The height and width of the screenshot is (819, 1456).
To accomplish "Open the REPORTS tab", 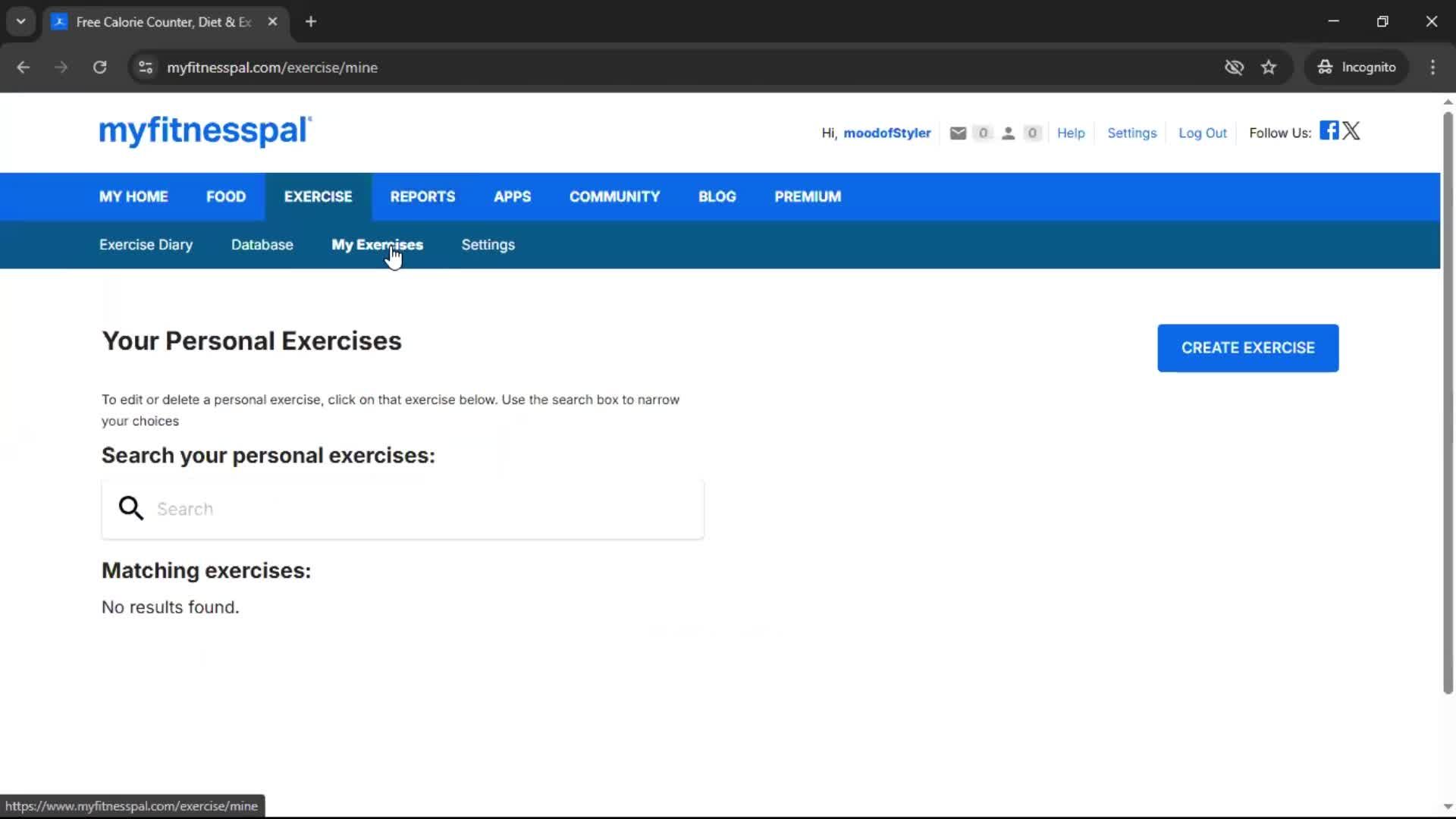I will click(422, 196).
